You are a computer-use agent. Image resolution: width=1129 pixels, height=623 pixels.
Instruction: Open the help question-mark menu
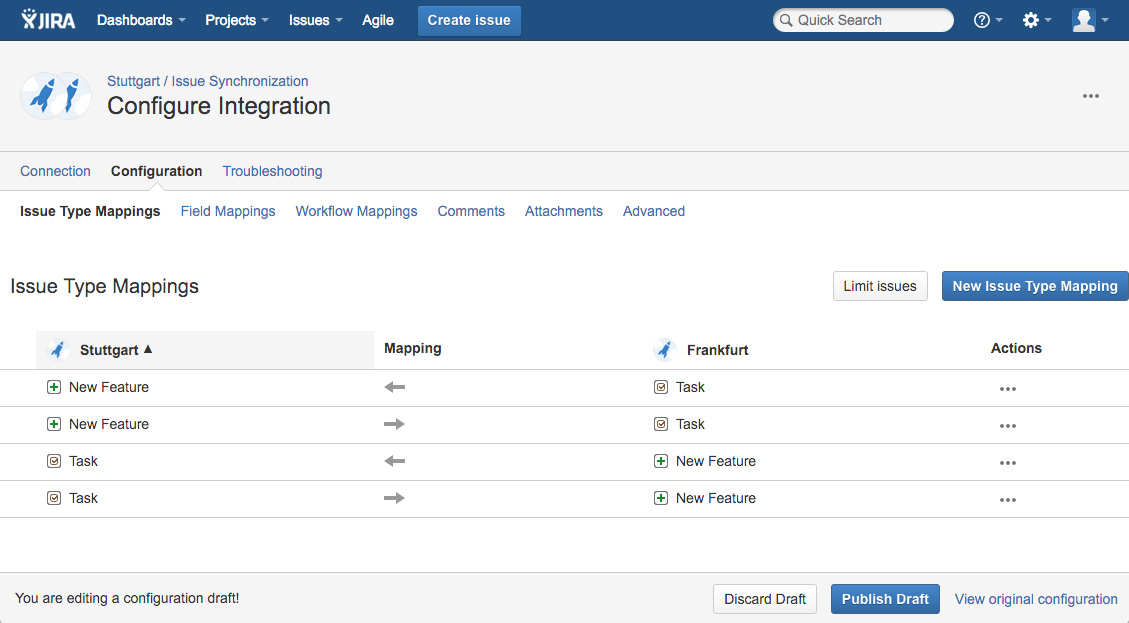coord(987,20)
